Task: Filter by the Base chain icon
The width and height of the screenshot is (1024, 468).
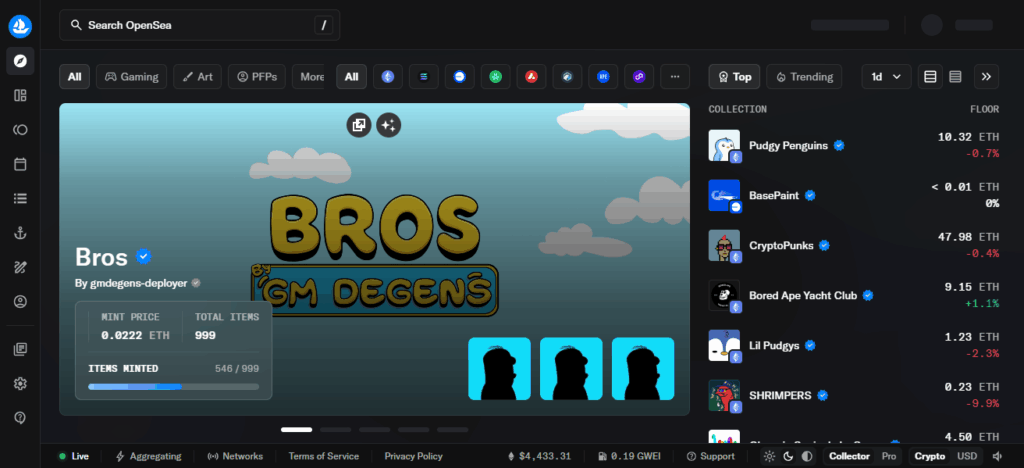Action: [x=460, y=76]
